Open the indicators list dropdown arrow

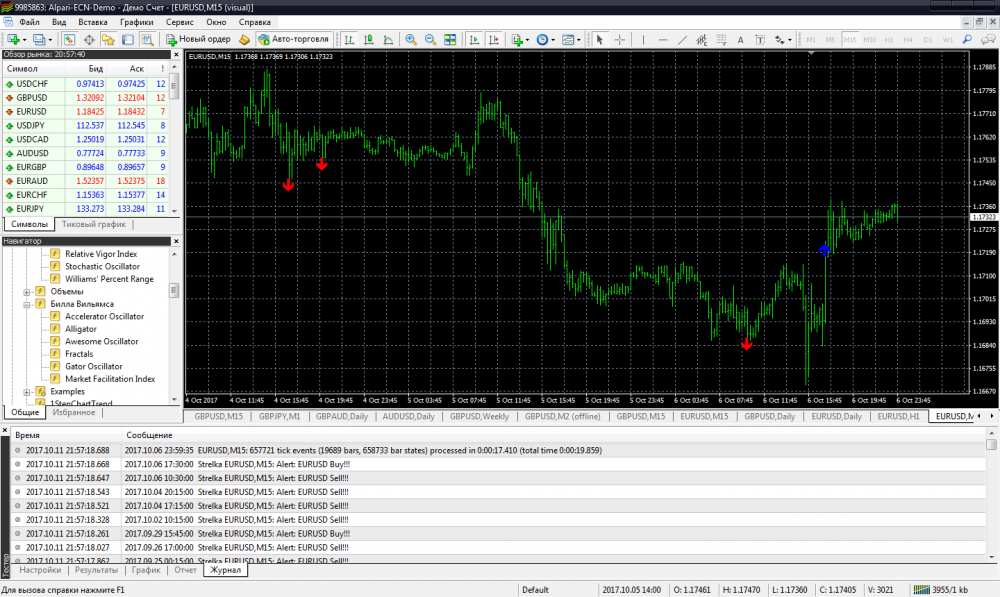point(527,40)
